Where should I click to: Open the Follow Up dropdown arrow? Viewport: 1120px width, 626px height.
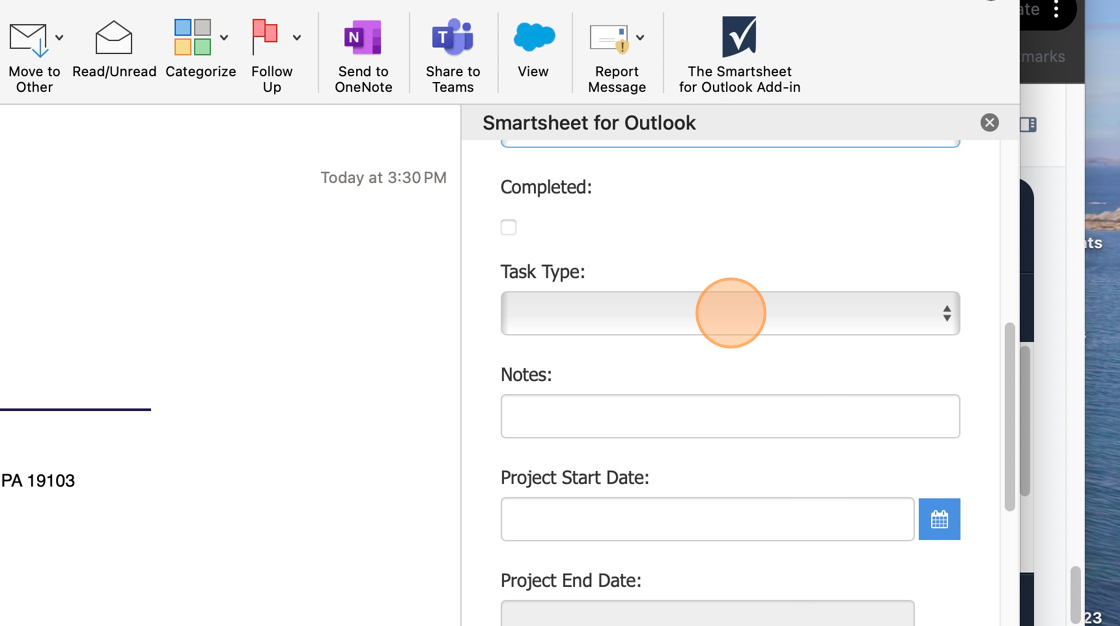tap(296, 38)
